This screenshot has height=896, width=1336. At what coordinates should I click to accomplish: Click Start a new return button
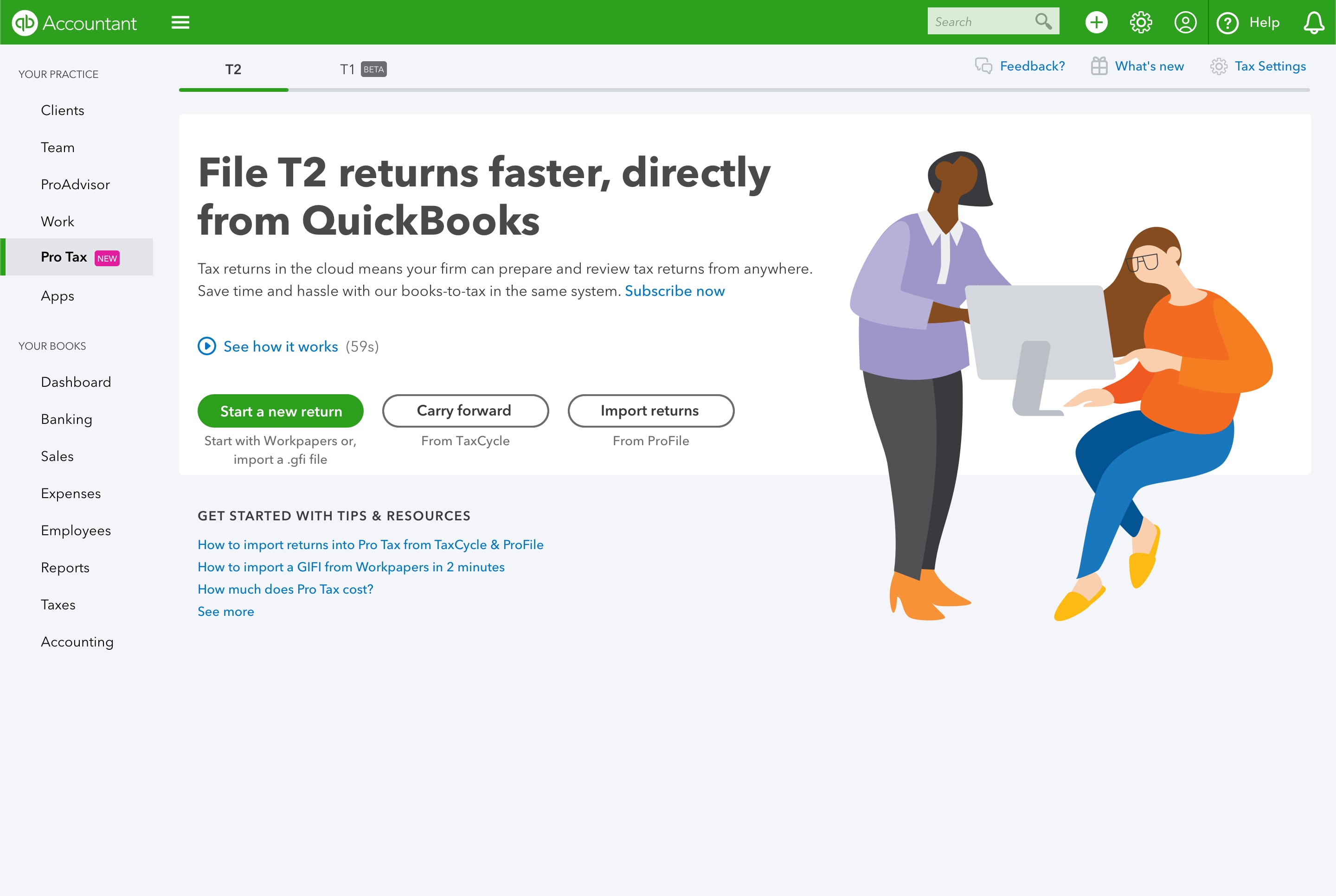tap(281, 411)
